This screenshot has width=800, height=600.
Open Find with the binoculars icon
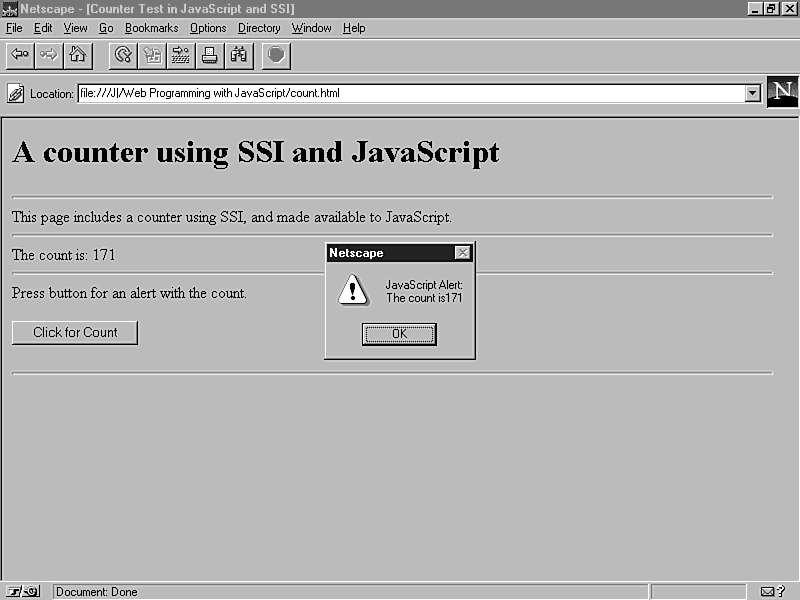(239, 55)
